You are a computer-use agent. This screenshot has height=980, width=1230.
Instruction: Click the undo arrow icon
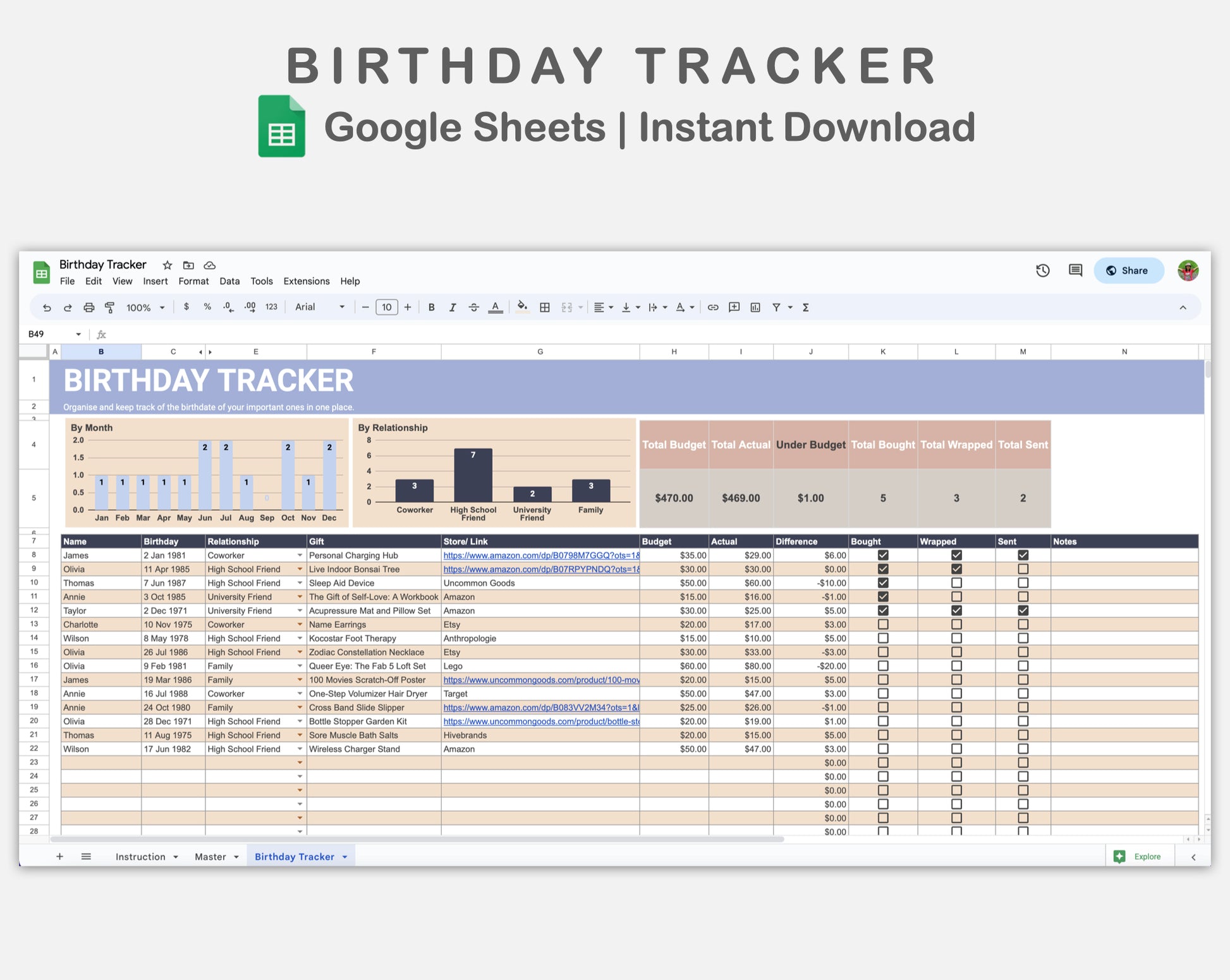tap(47, 308)
